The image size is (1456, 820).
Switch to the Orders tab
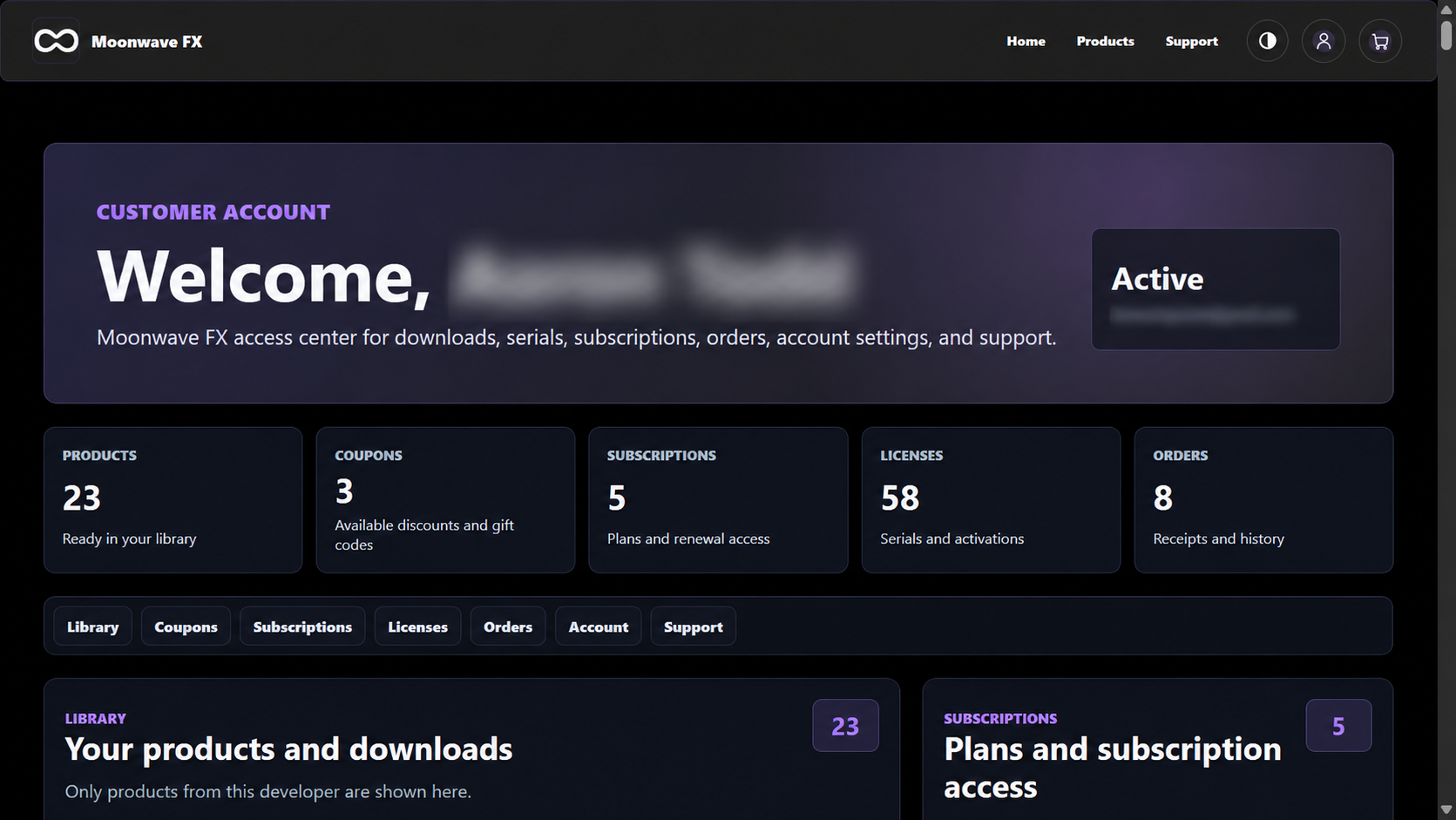point(508,627)
